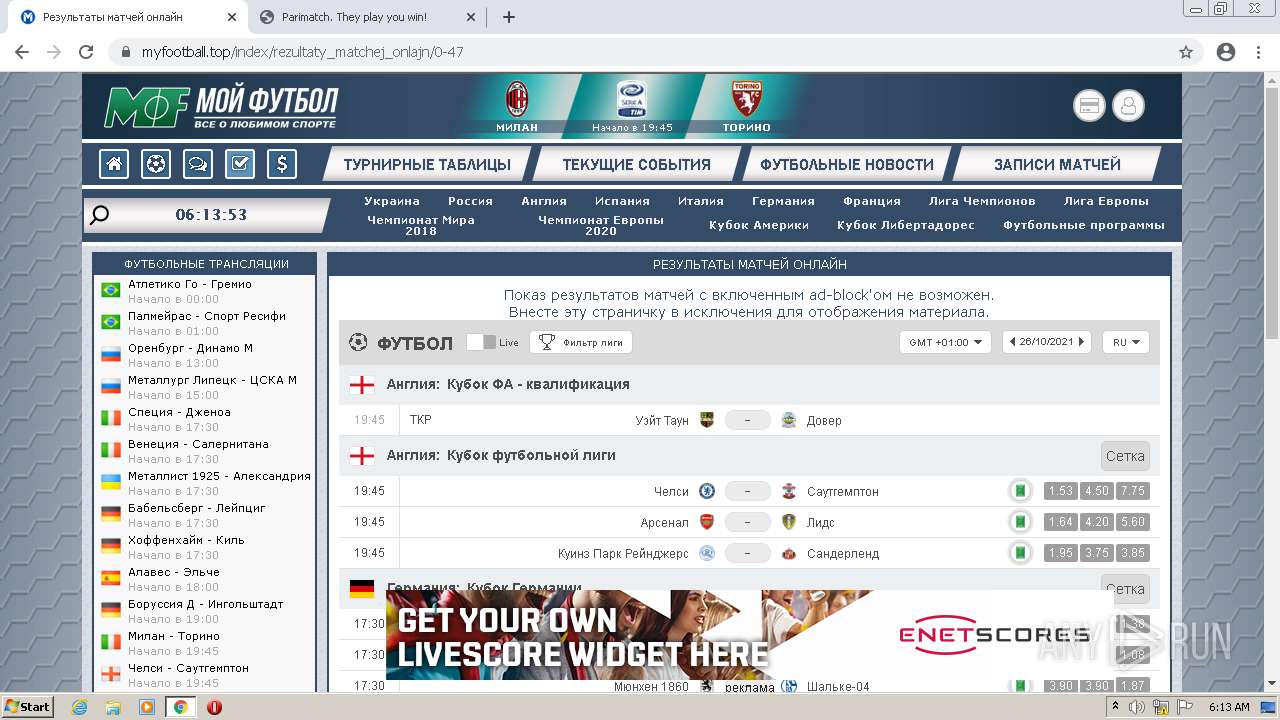Open Chrome menu three dots
This screenshot has height=720, width=1280.
1257,52
